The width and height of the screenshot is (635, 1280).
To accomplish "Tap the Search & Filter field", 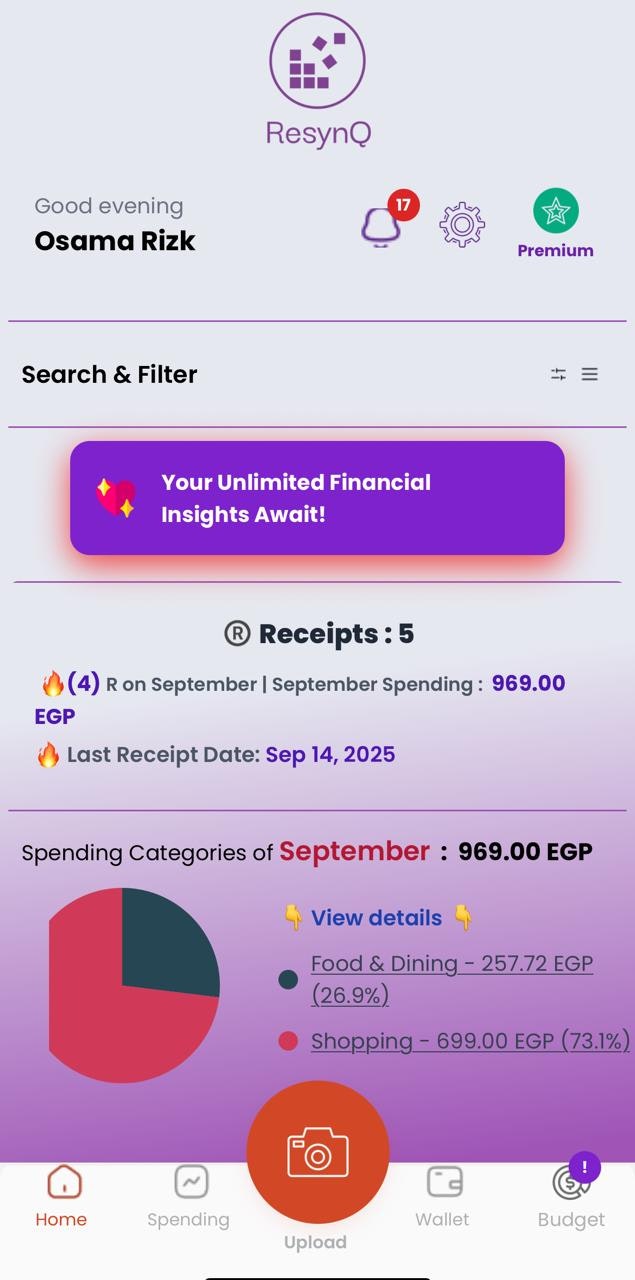I will 317,374.
